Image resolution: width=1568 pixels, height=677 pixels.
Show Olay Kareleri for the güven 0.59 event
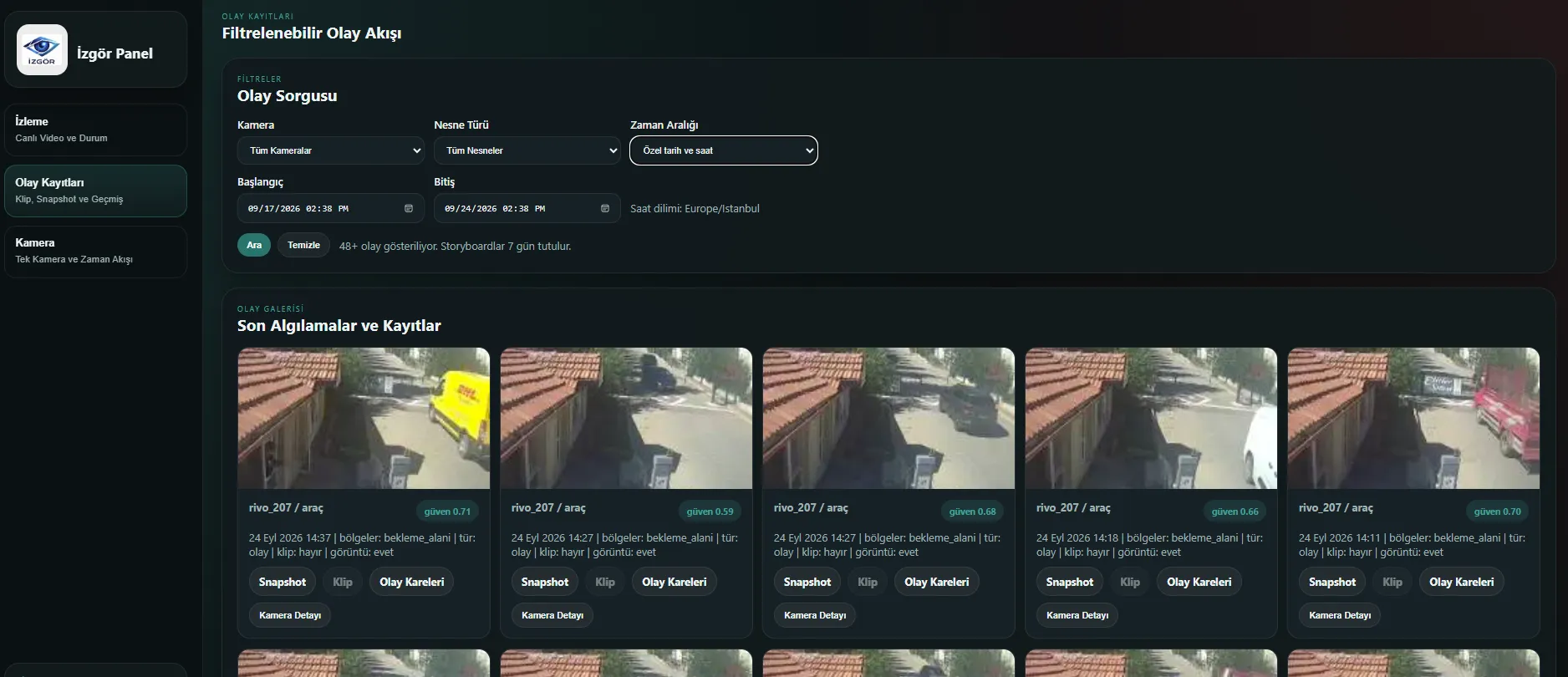[x=675, y=582]
